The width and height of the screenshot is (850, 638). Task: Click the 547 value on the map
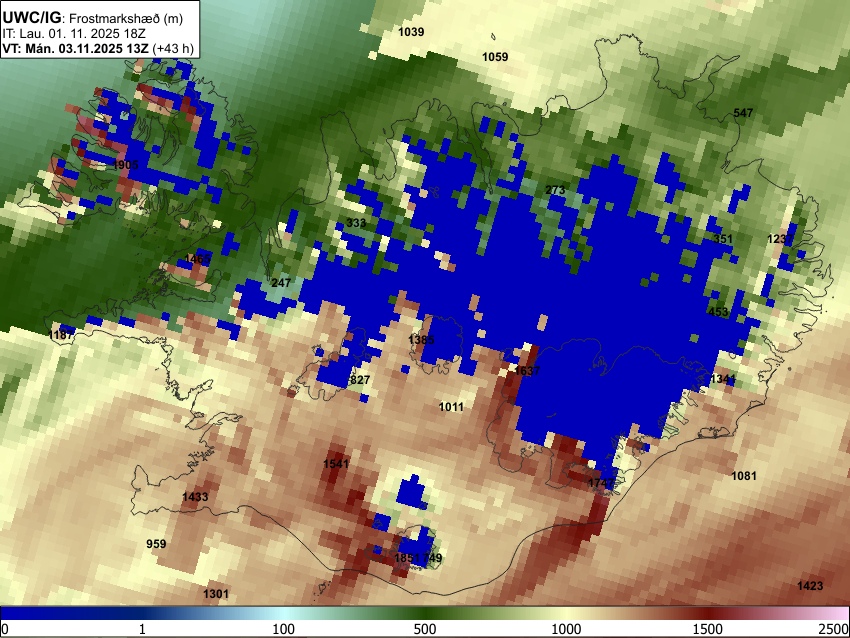point(743,113)
